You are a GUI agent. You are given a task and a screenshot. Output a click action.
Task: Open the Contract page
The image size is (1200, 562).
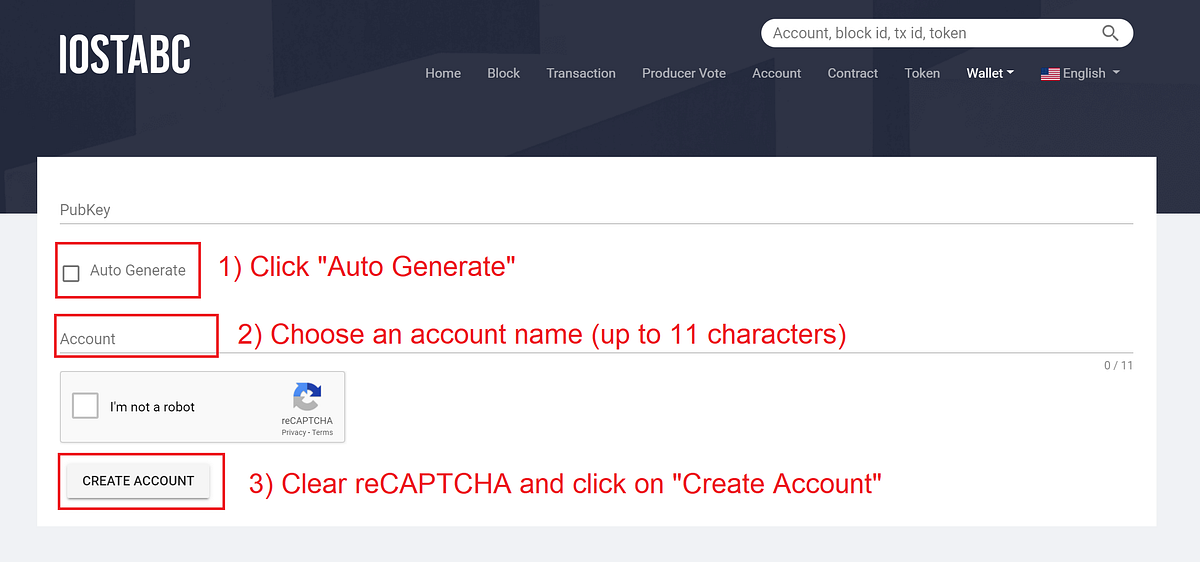click(853, 73)
